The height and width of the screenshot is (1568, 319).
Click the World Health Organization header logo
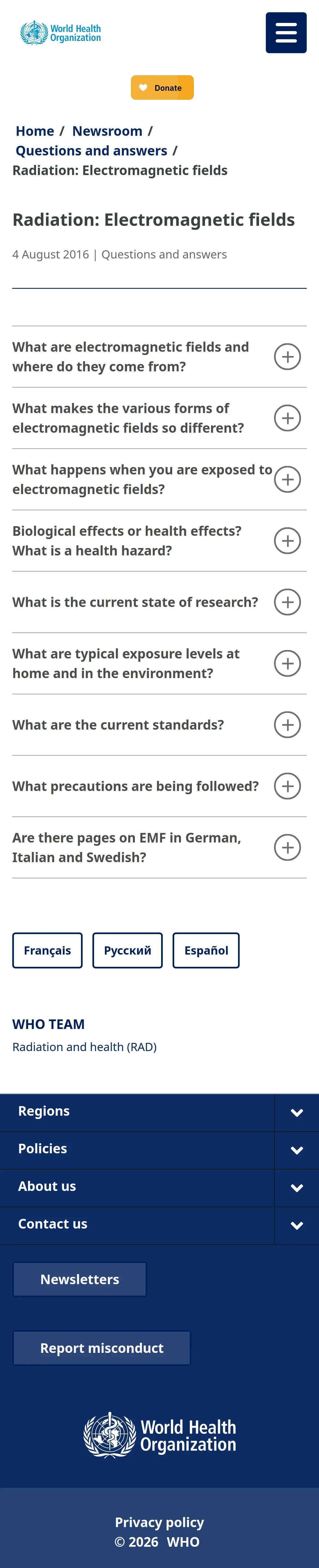click(60, 33)
